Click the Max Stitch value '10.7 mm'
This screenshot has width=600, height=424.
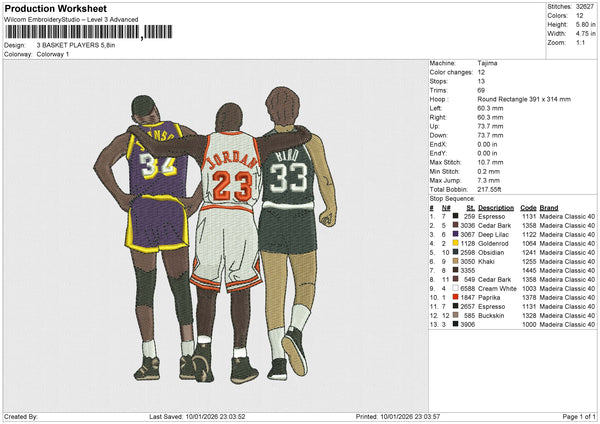490,162
